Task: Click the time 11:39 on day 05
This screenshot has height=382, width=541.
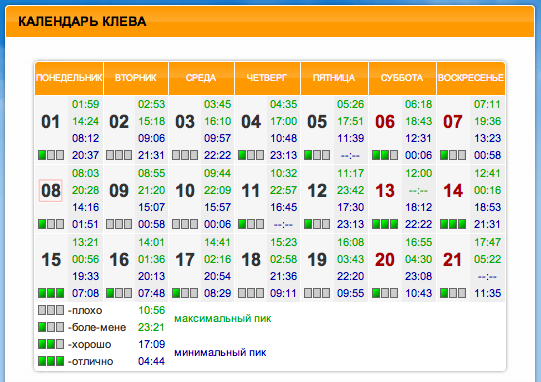Action: point(351,138)
